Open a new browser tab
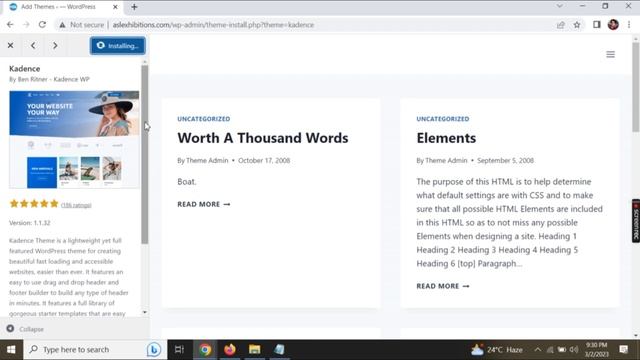The width and height of the screenshot is (640, 360). [x=134, y=7]
